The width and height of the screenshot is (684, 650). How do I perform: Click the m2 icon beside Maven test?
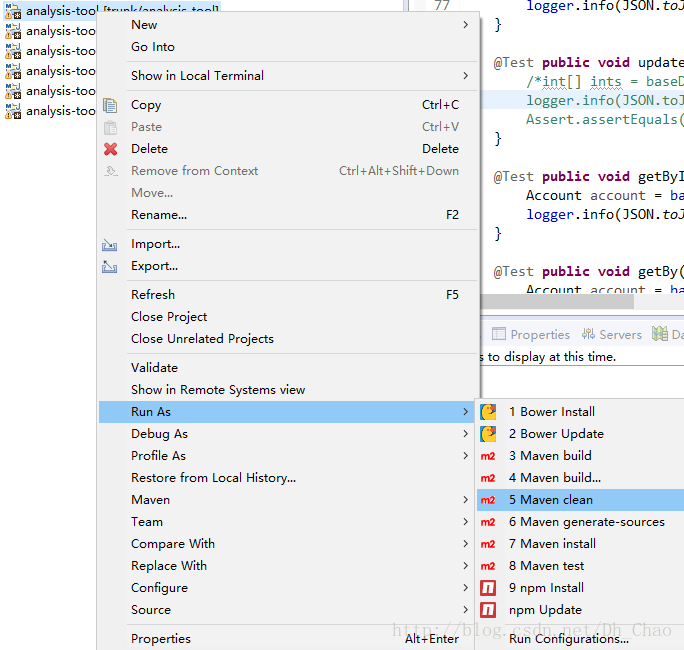click(x=488, y=566)
